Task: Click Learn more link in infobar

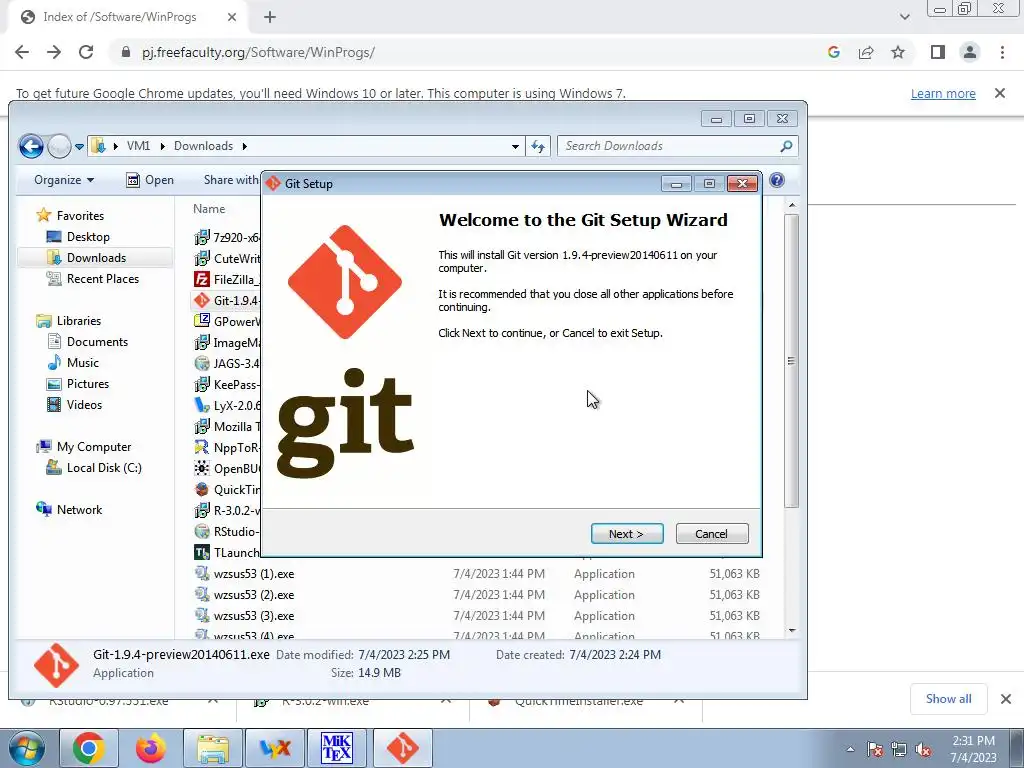Action: point(943,93)
